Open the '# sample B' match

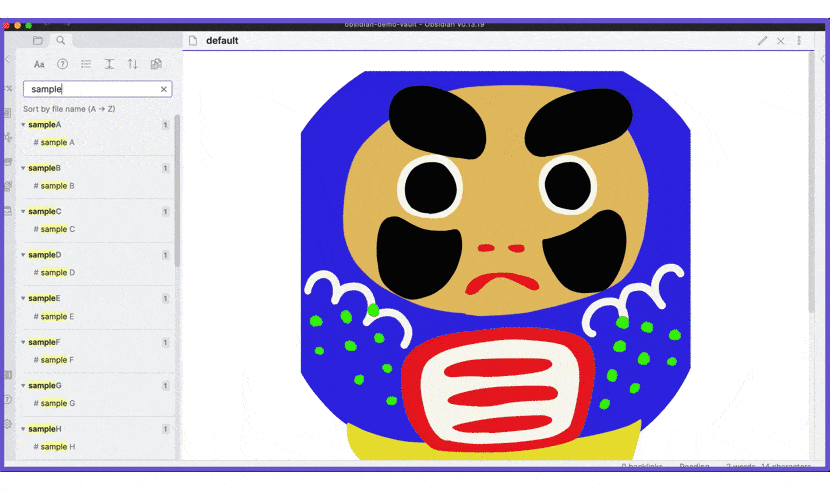54,186
